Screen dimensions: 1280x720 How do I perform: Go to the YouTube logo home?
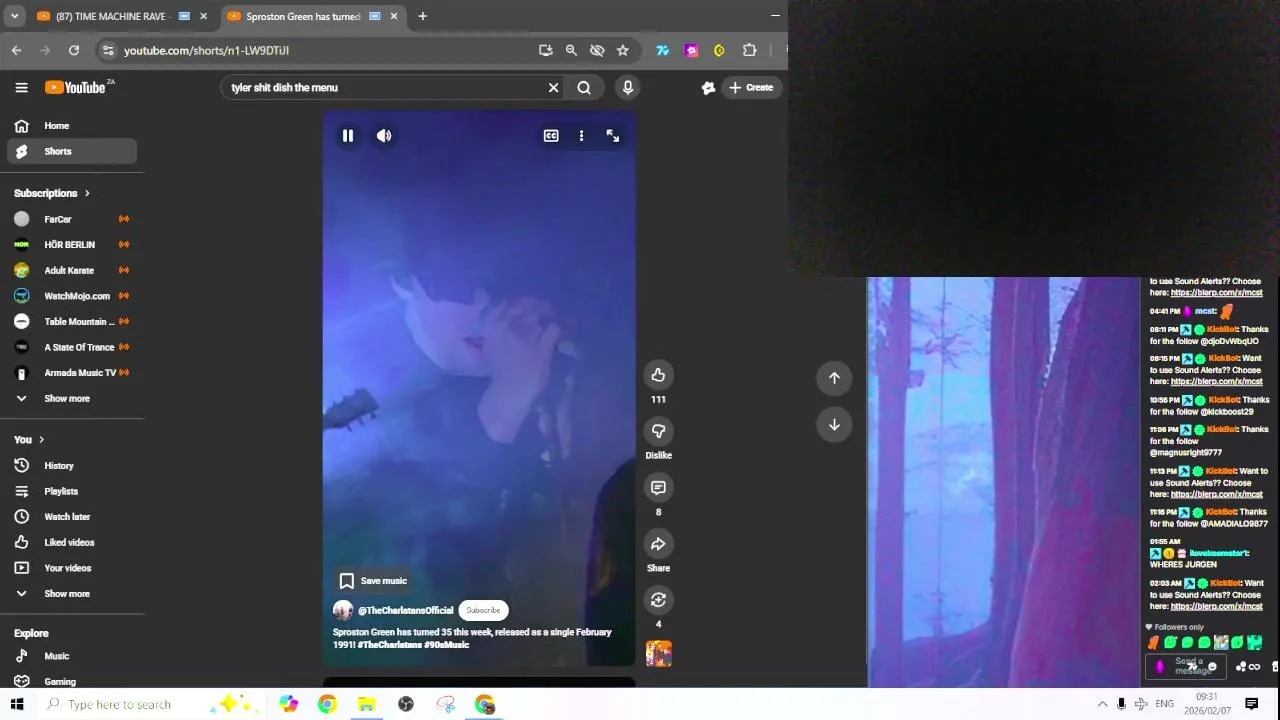pos(76,87)
